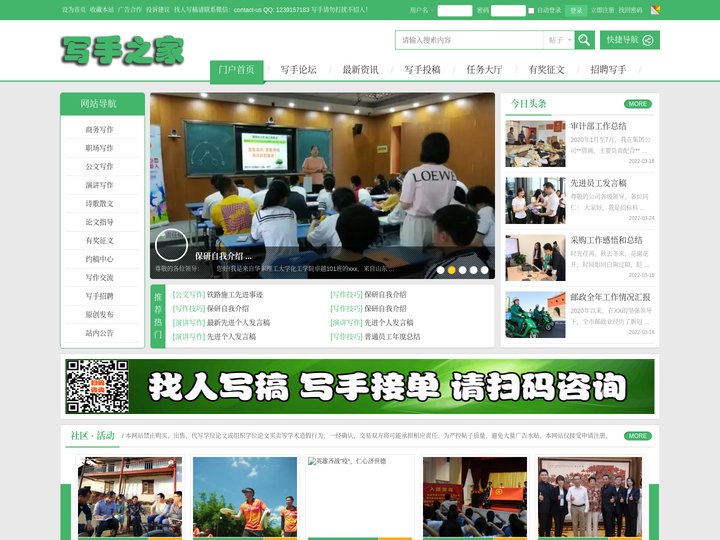
Task: Open the frisbee player activity photo
Action: (x=245, y=497)
